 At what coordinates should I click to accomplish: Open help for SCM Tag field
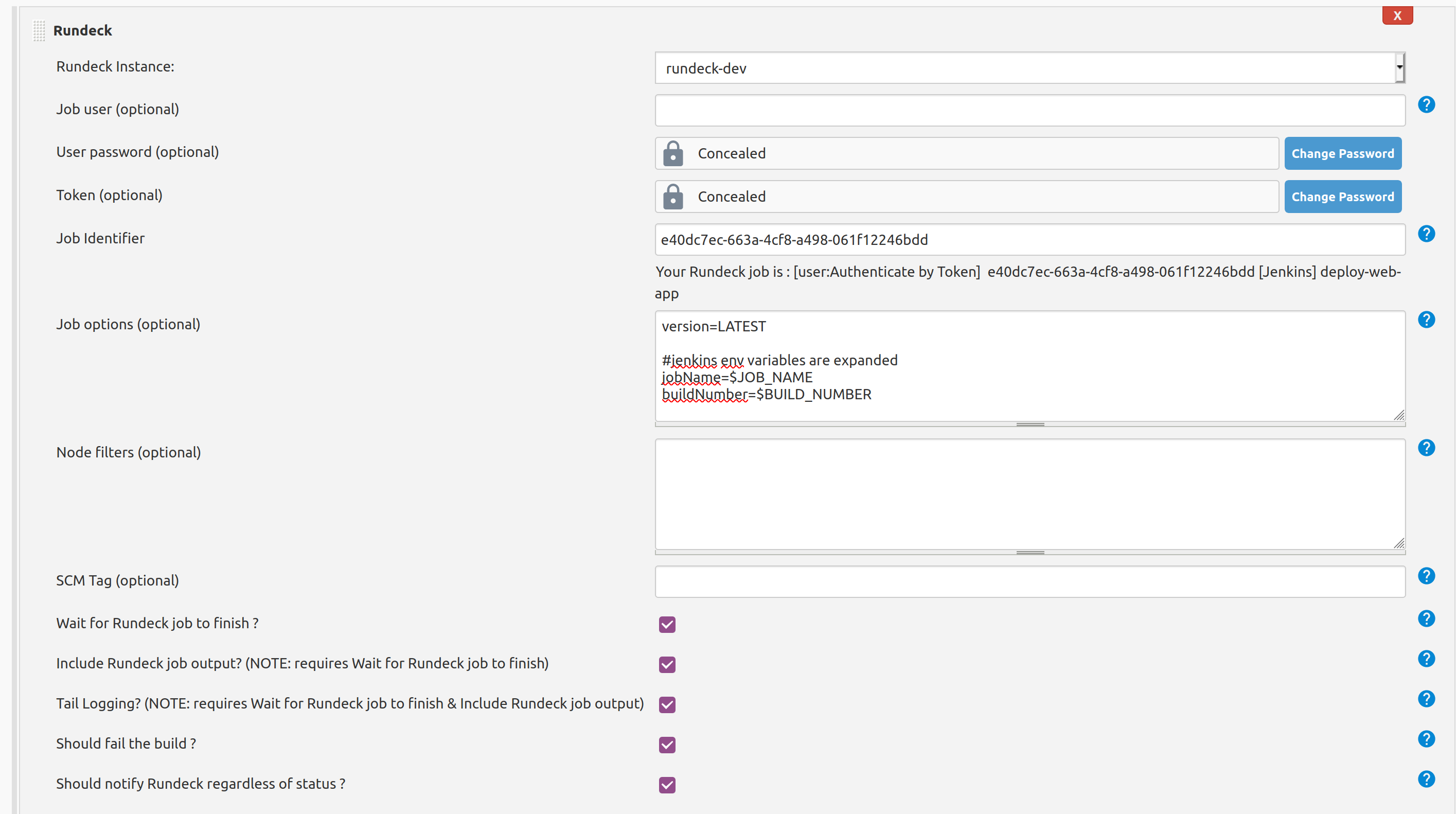click(x=1426, y=576)
